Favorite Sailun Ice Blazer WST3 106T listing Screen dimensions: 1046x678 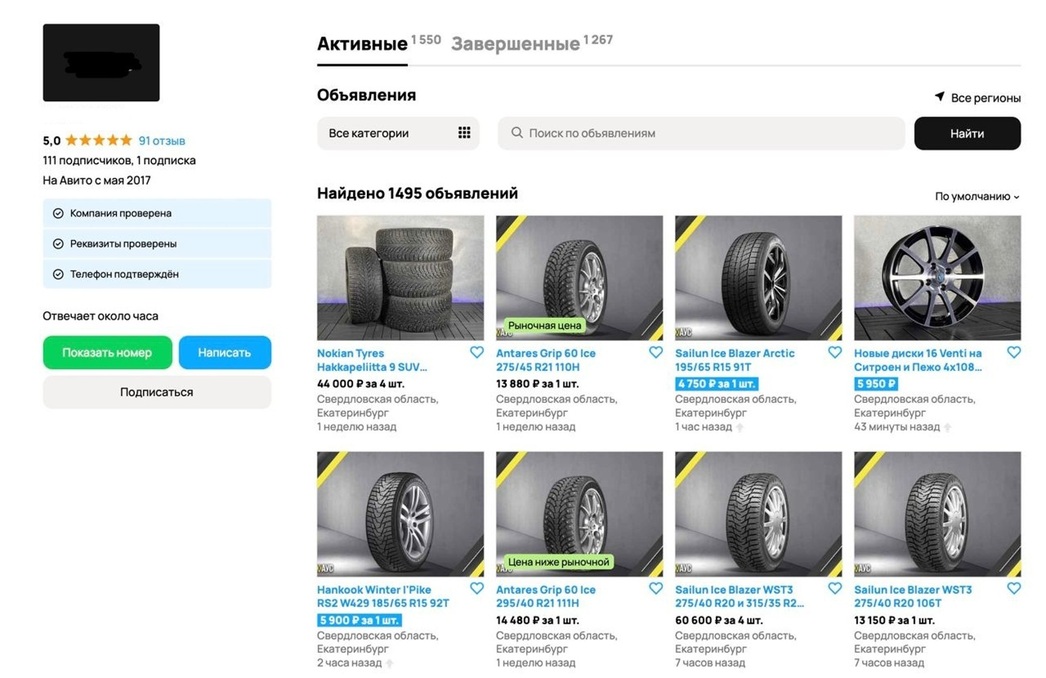[1014, 589]
